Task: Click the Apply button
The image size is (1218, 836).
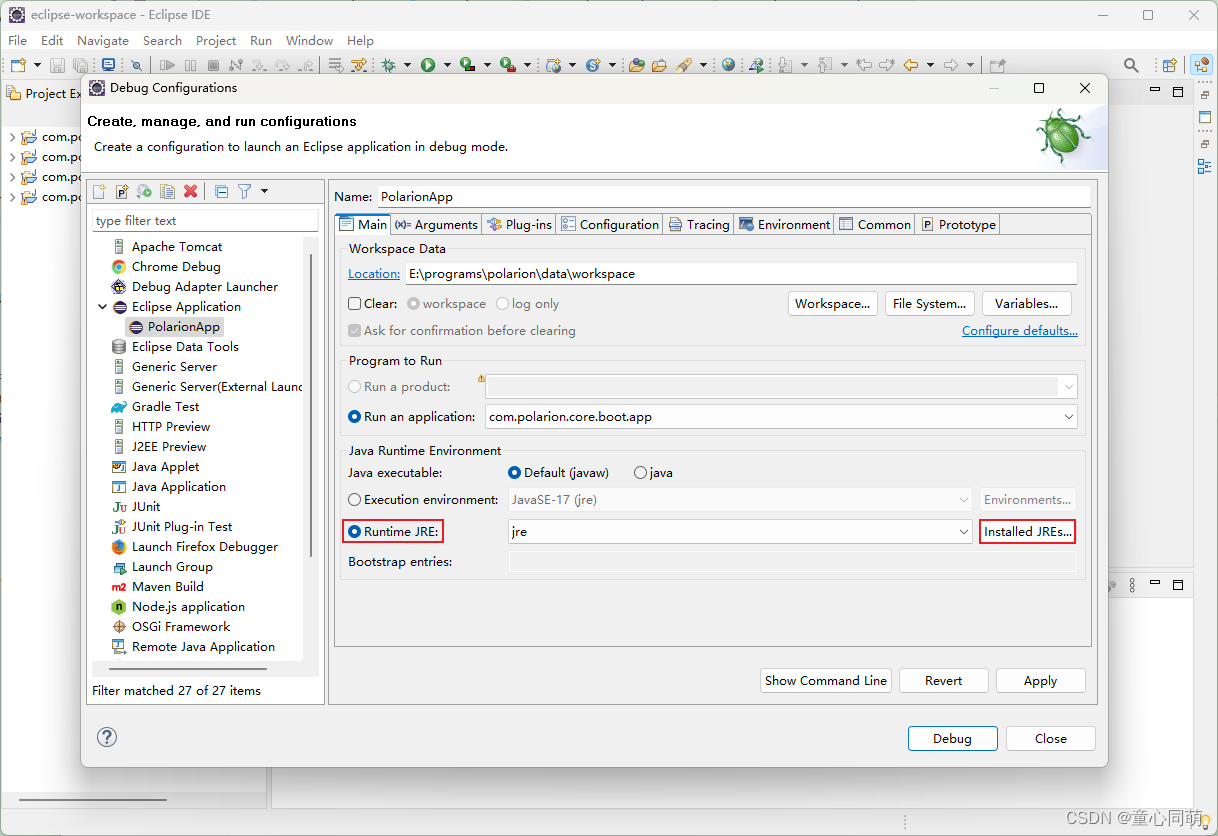Action: pyautogui.click(x=1040, y=680)
